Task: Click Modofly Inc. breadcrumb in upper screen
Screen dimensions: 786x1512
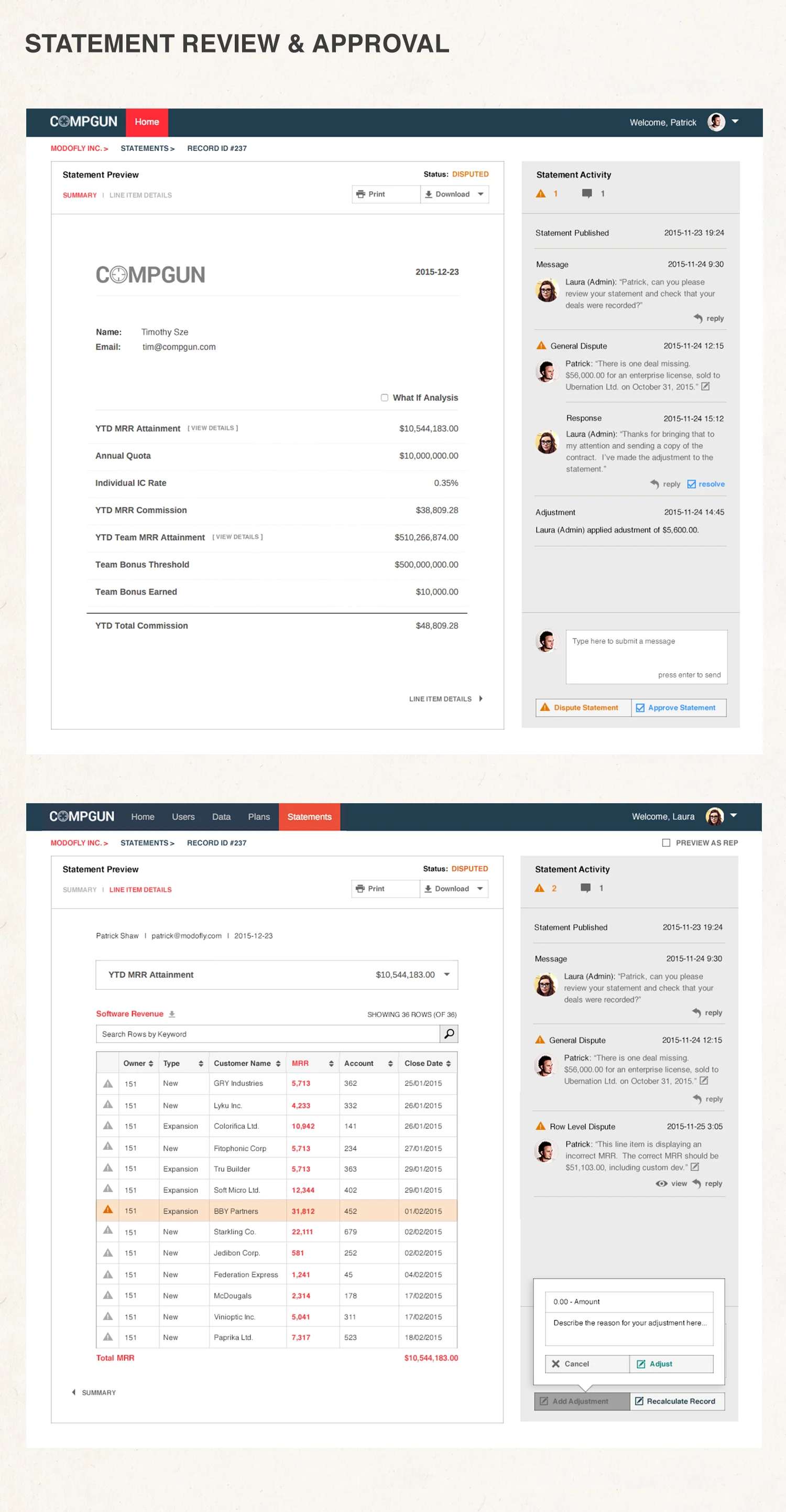Action: point(79,148)
